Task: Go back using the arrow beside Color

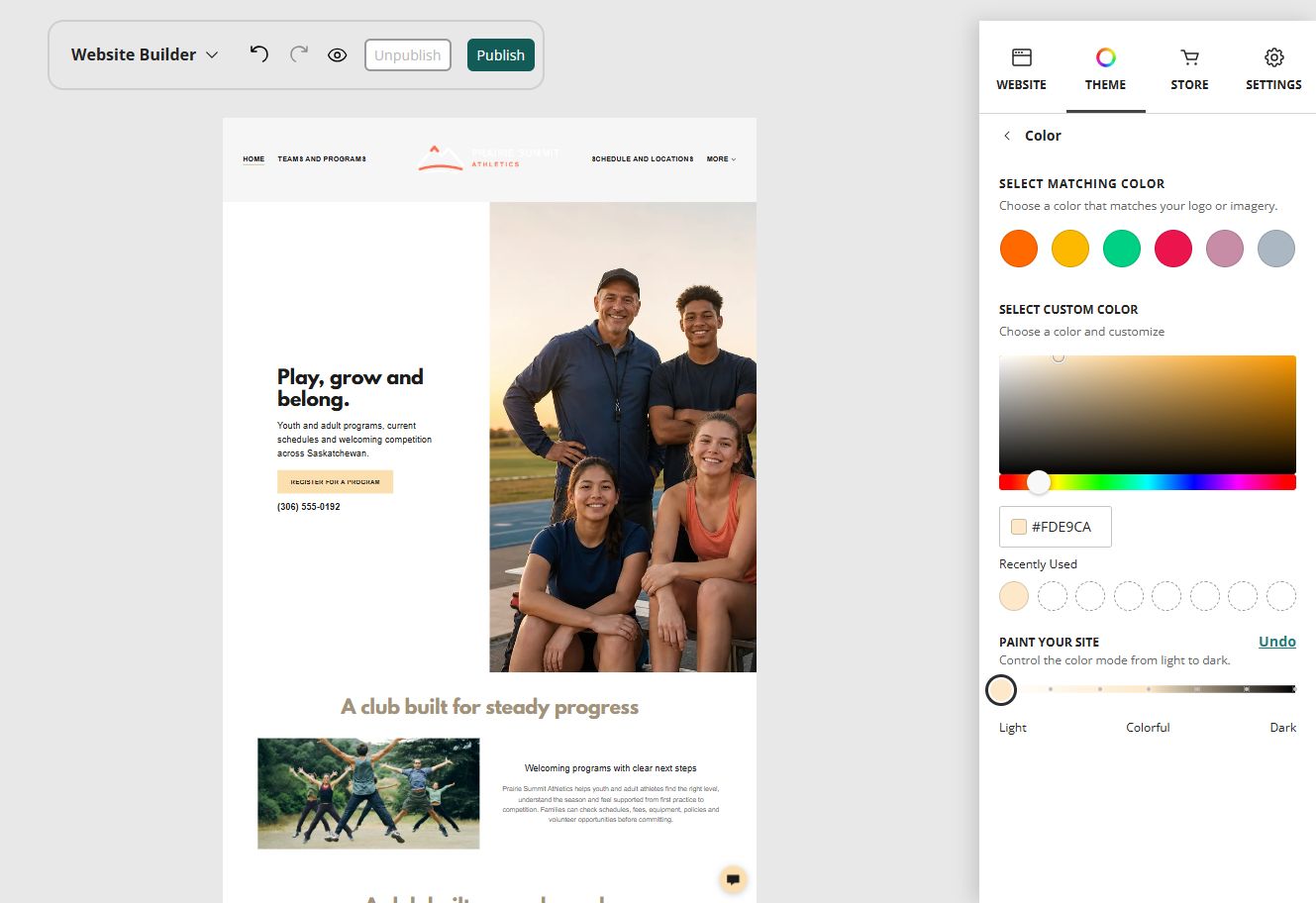Action: (1007, 136)
